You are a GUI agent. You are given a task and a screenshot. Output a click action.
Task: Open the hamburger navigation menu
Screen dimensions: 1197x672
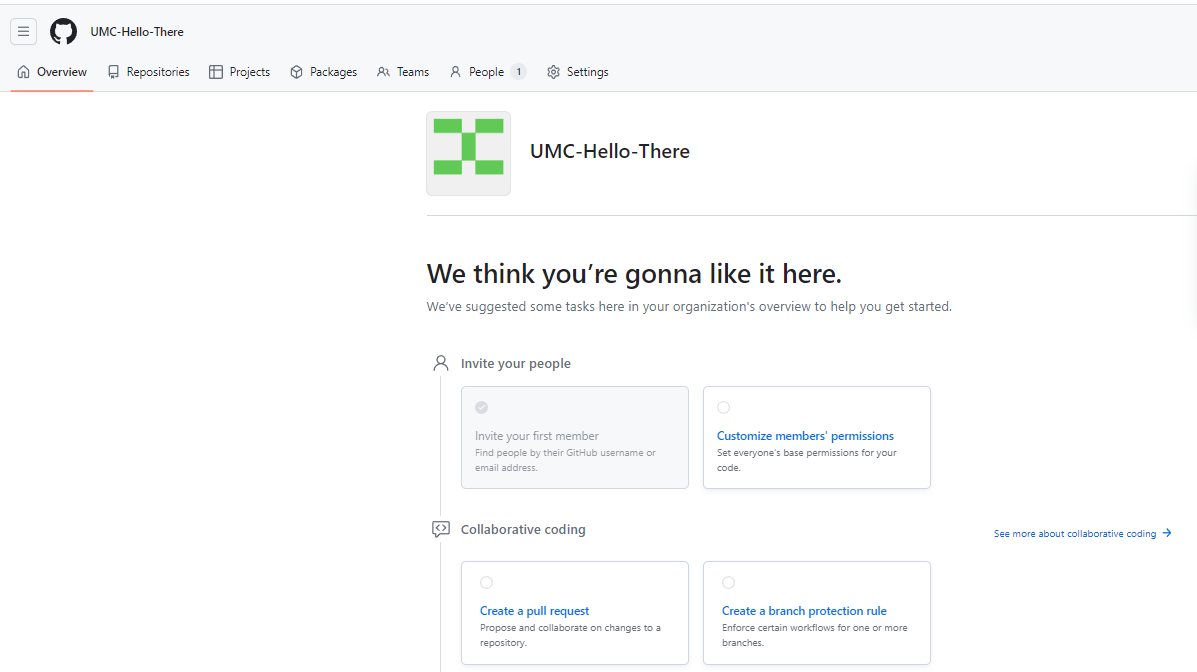tap(24, 31)
